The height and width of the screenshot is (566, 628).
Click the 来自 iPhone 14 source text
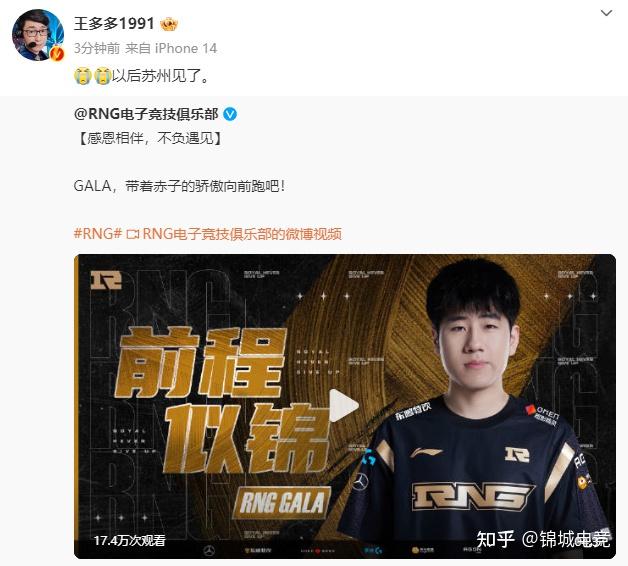171,48
